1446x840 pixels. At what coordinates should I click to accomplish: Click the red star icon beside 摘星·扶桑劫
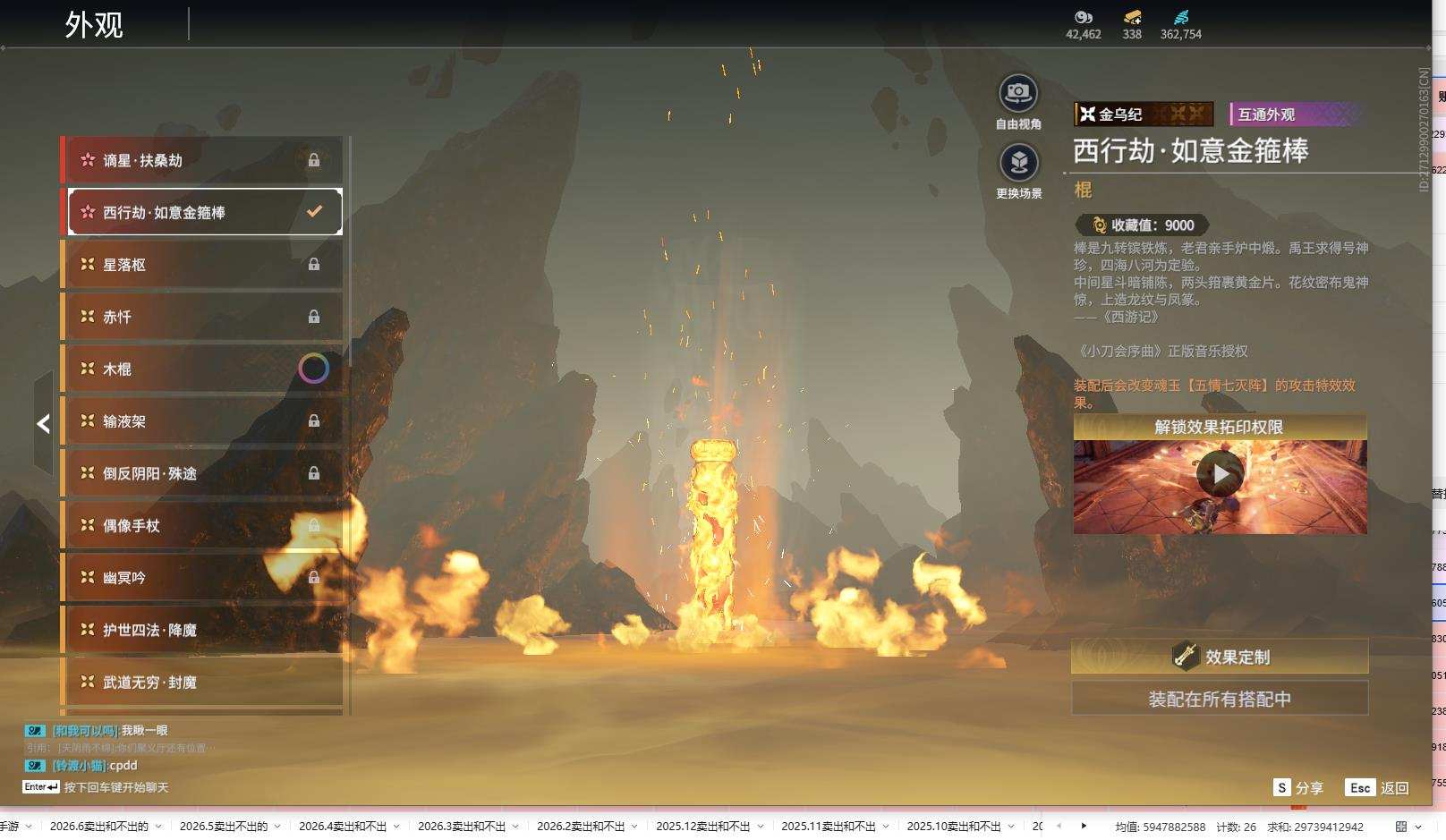coord(88,160)
